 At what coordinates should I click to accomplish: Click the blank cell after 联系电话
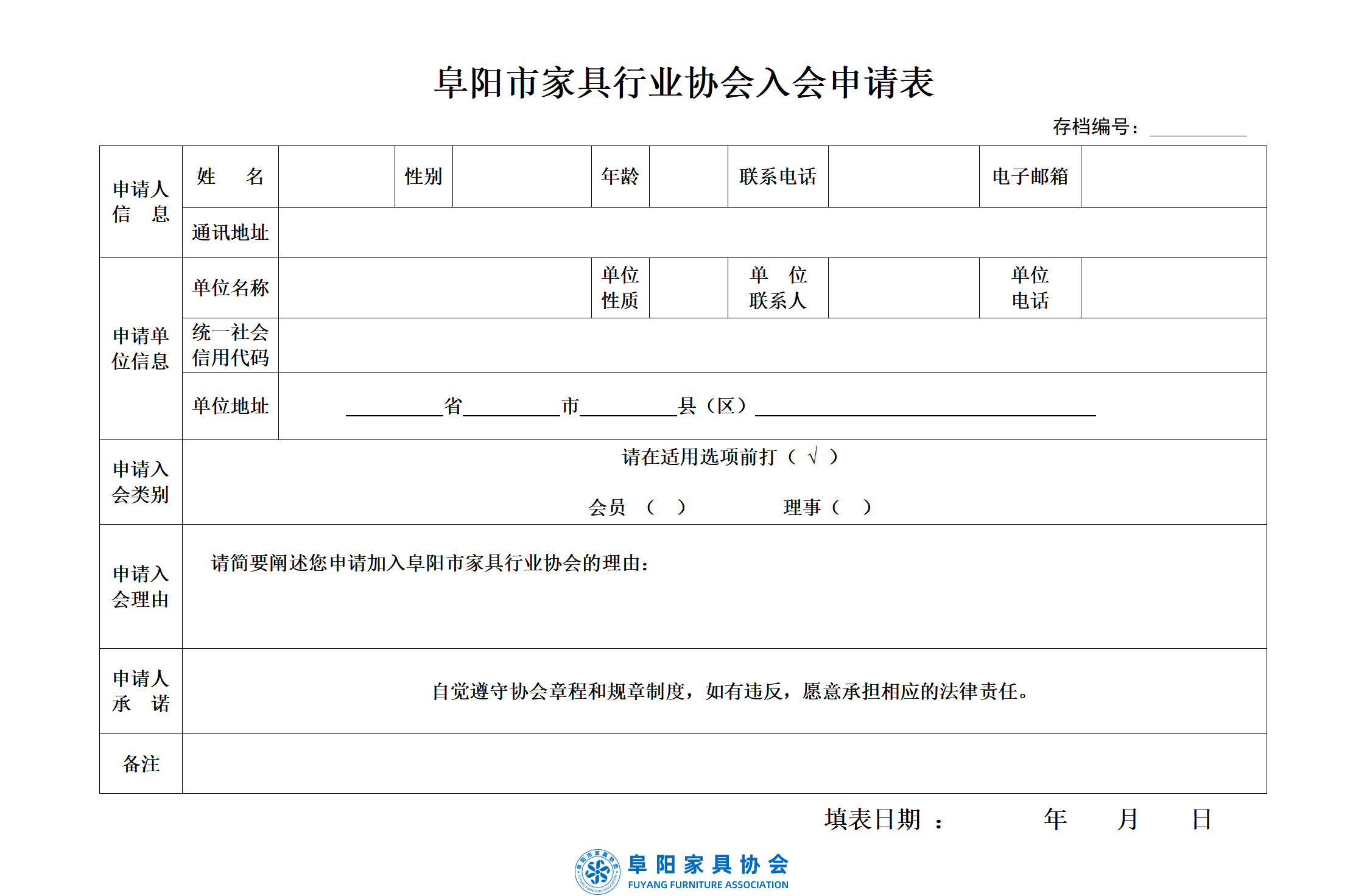[904, 177]
